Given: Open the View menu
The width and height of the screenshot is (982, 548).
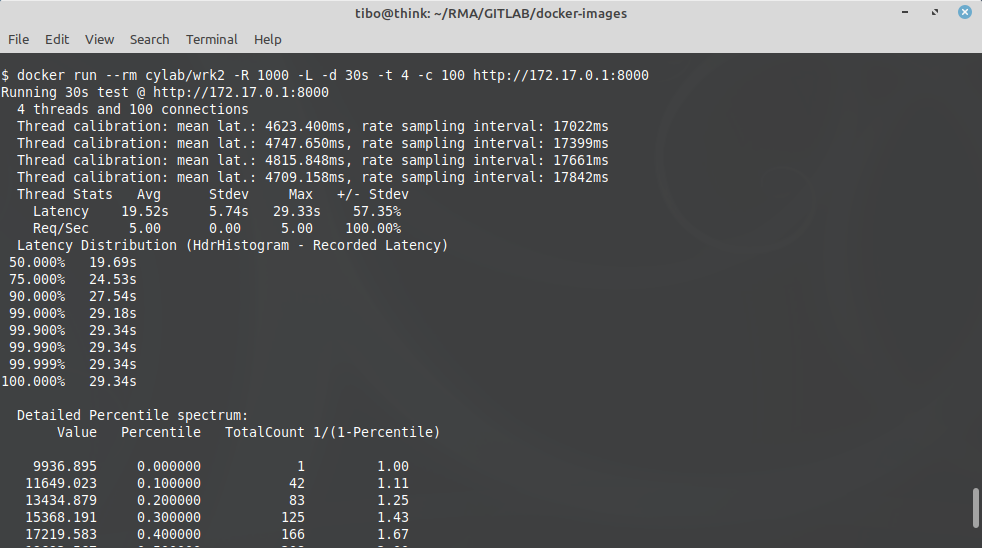Looking at the screenshot, I should (99, 40).
